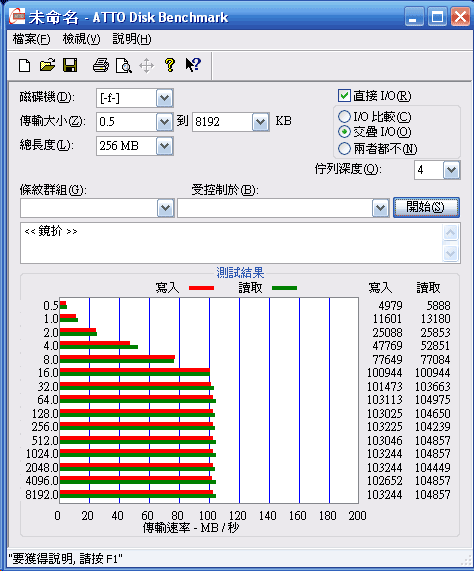This screenshot has height=571, width=474.
Task: Open a benchmark file via folder icon
Action: [x=47, y=66]
